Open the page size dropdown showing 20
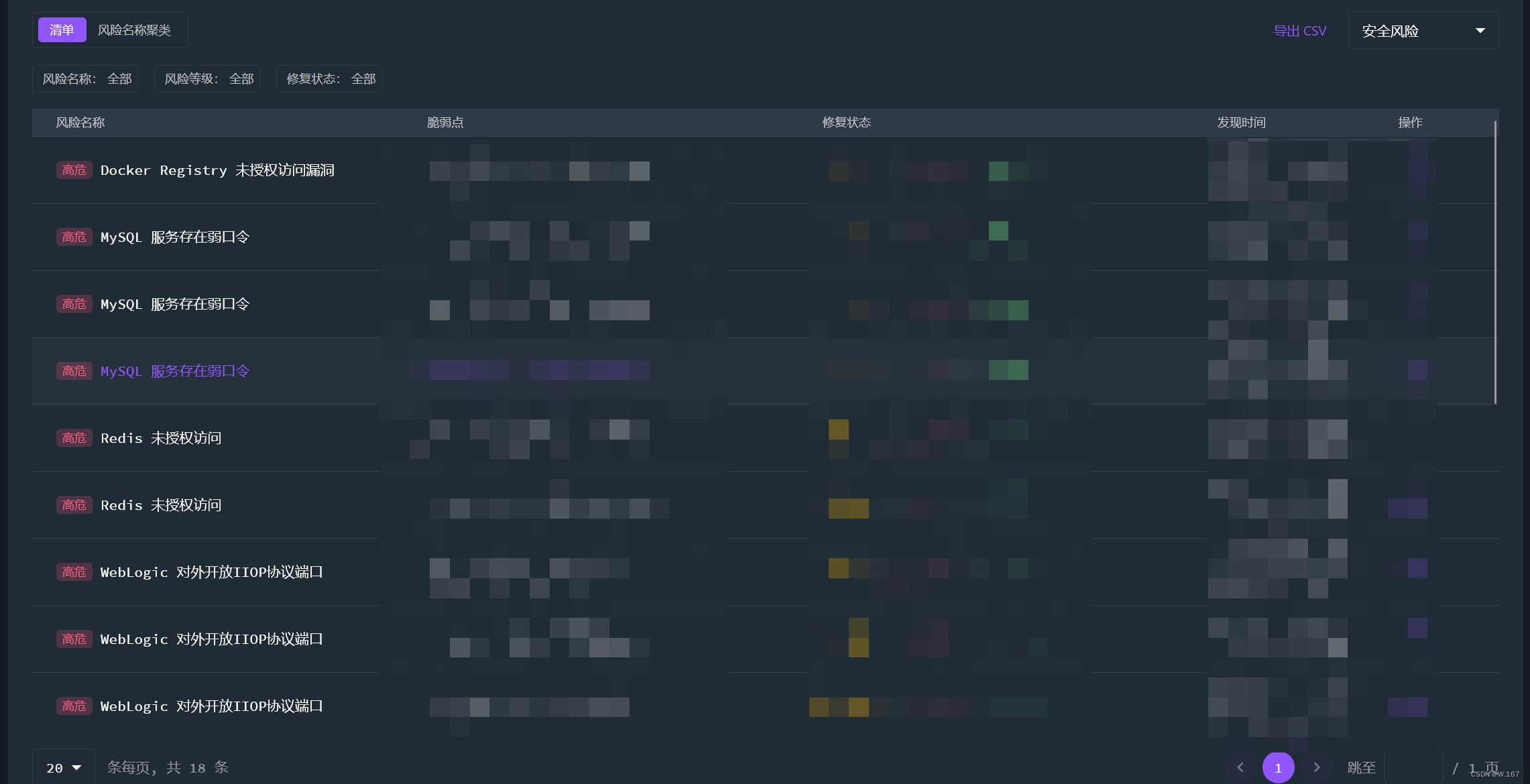The height and width of the screenshot is (784, 1530). point(64,767)
